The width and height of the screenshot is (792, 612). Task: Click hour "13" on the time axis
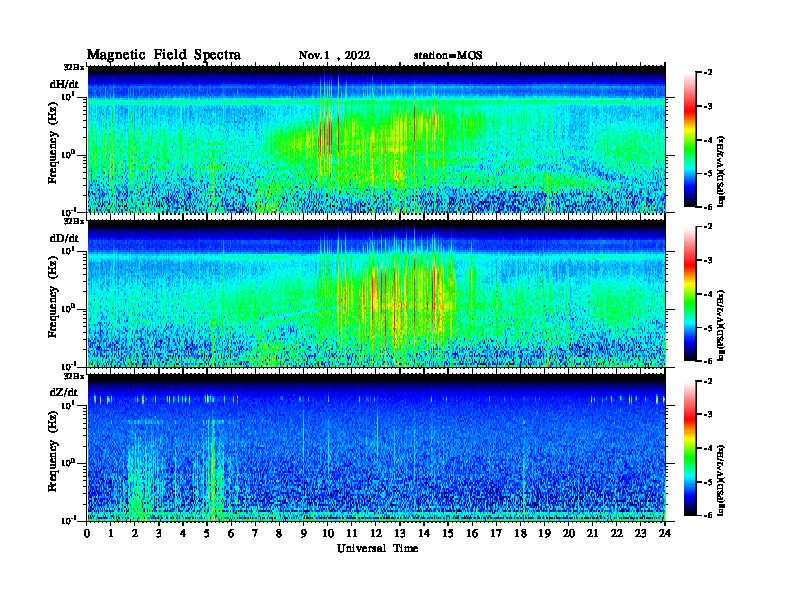(x=400, y=533)
